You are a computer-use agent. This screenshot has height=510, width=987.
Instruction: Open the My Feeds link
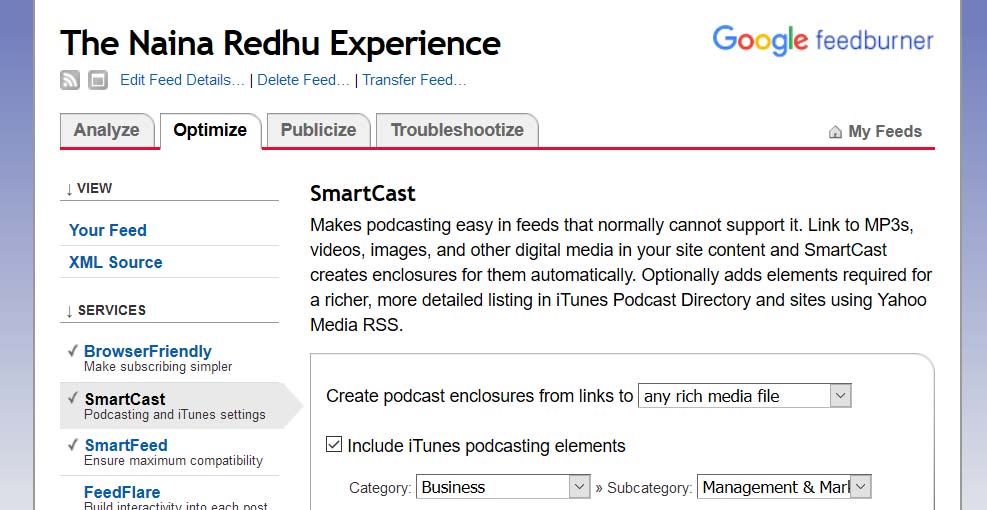(x=884, y=132)
